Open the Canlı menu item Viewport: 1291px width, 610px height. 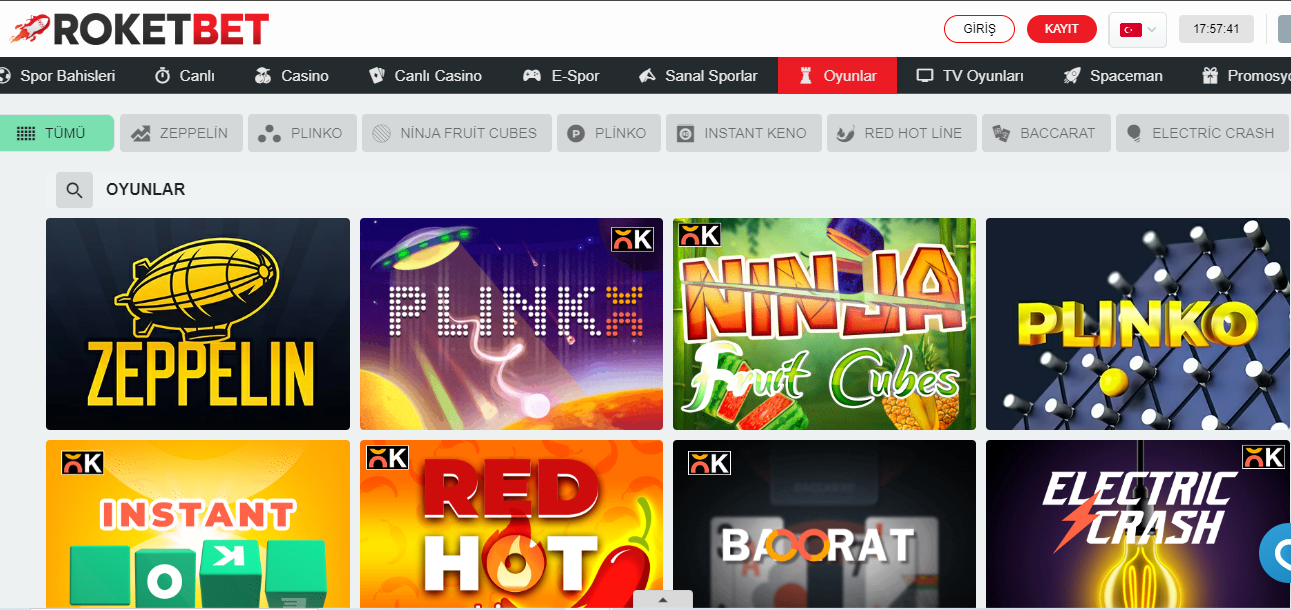184,76
